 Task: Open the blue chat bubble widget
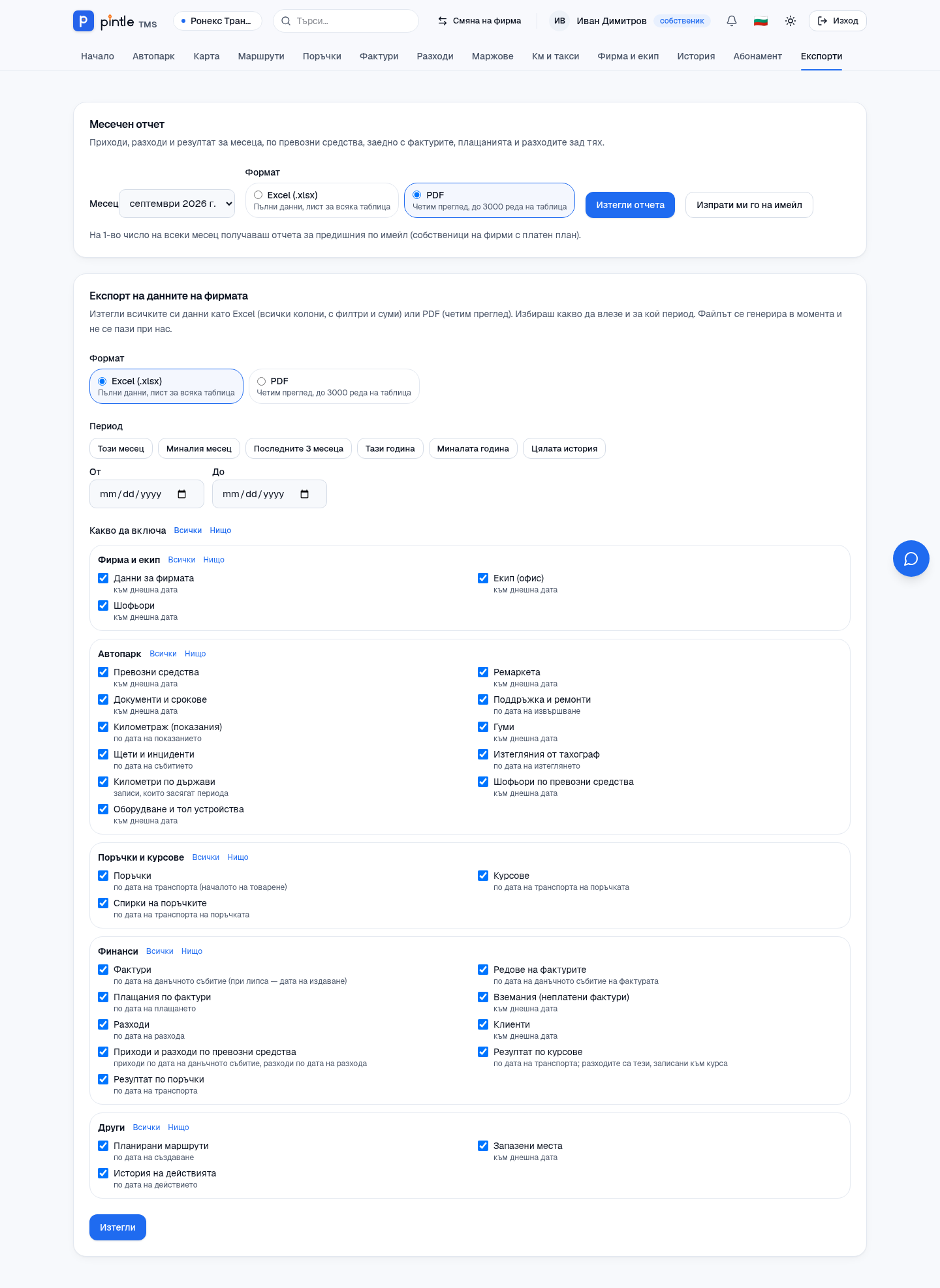click(911, 559)
